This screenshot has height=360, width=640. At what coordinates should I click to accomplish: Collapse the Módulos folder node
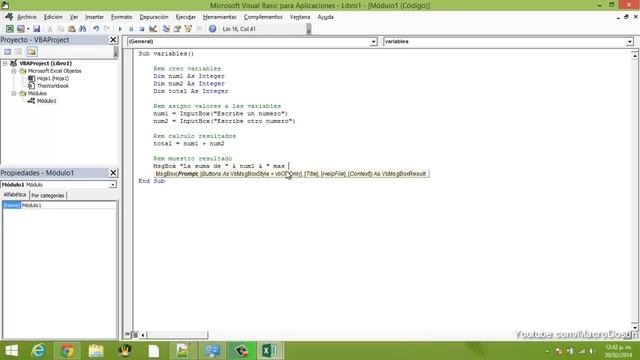click(x=13, y=93)
